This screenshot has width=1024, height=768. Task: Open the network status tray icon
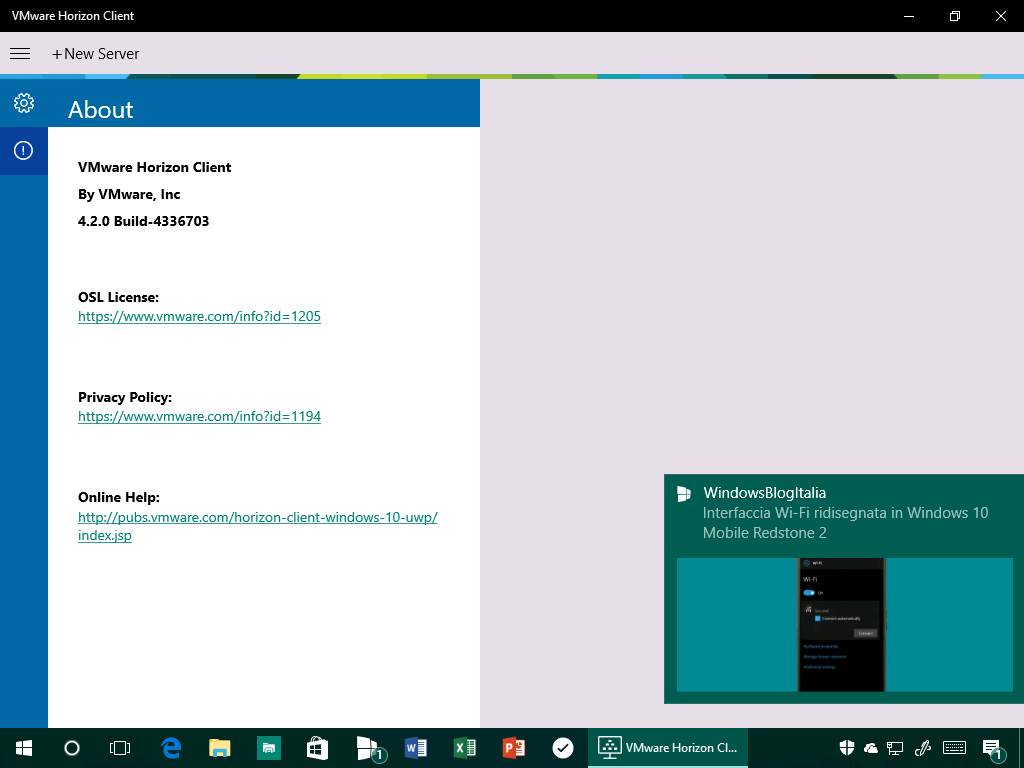click(895, 748)
